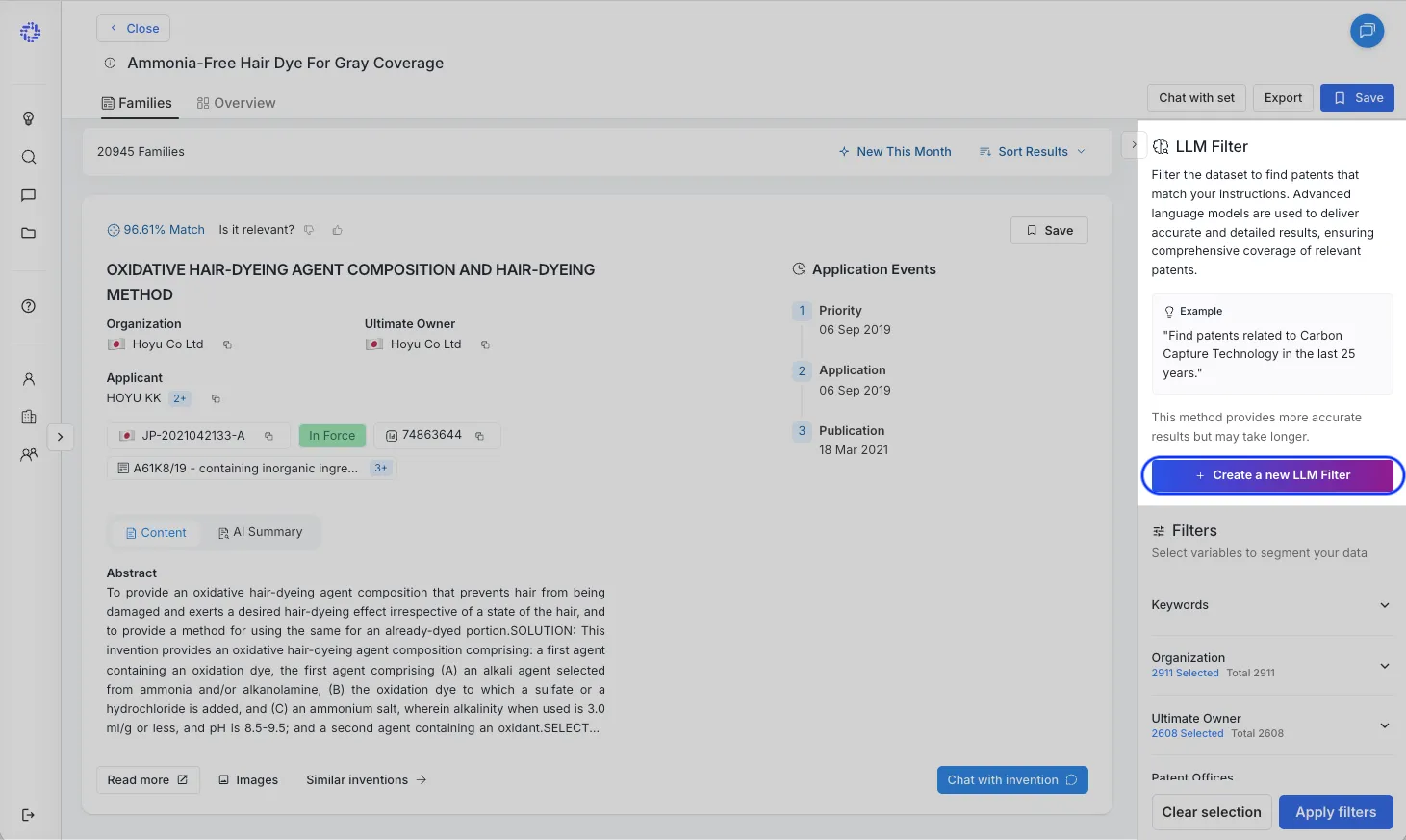This screenshot has width=1406, height=840.
Task: Click Chat with invention button
Action: pyautogui.click(x=1012, y=780)
